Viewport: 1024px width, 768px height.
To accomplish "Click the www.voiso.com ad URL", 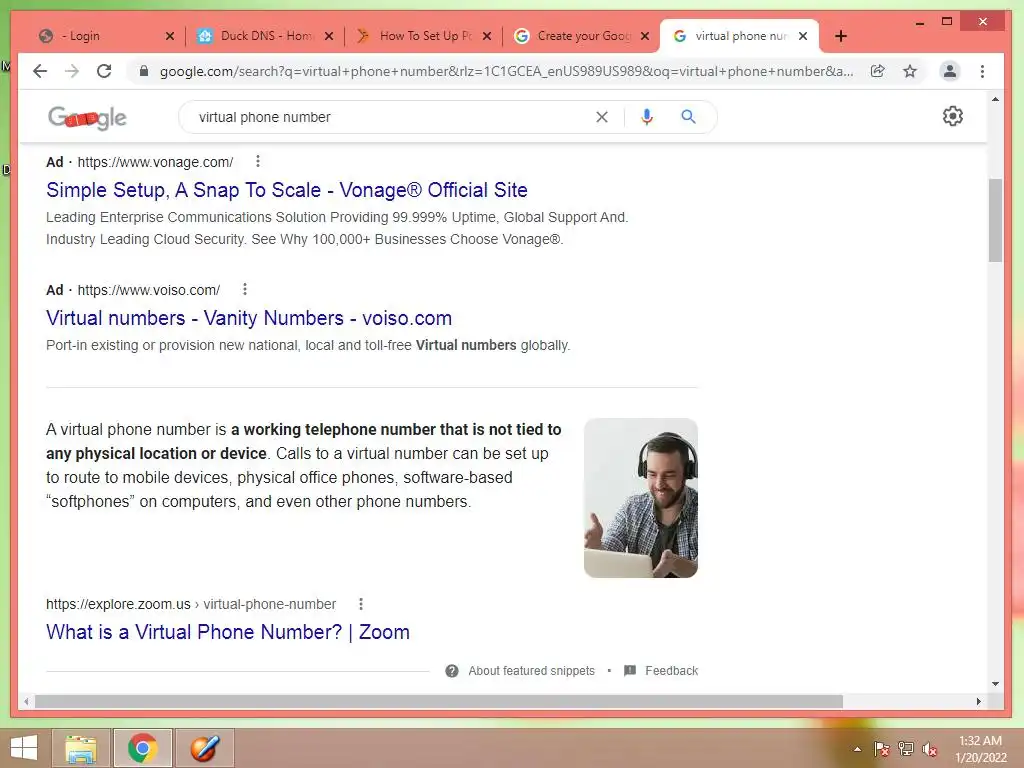I will coord(148,290).
